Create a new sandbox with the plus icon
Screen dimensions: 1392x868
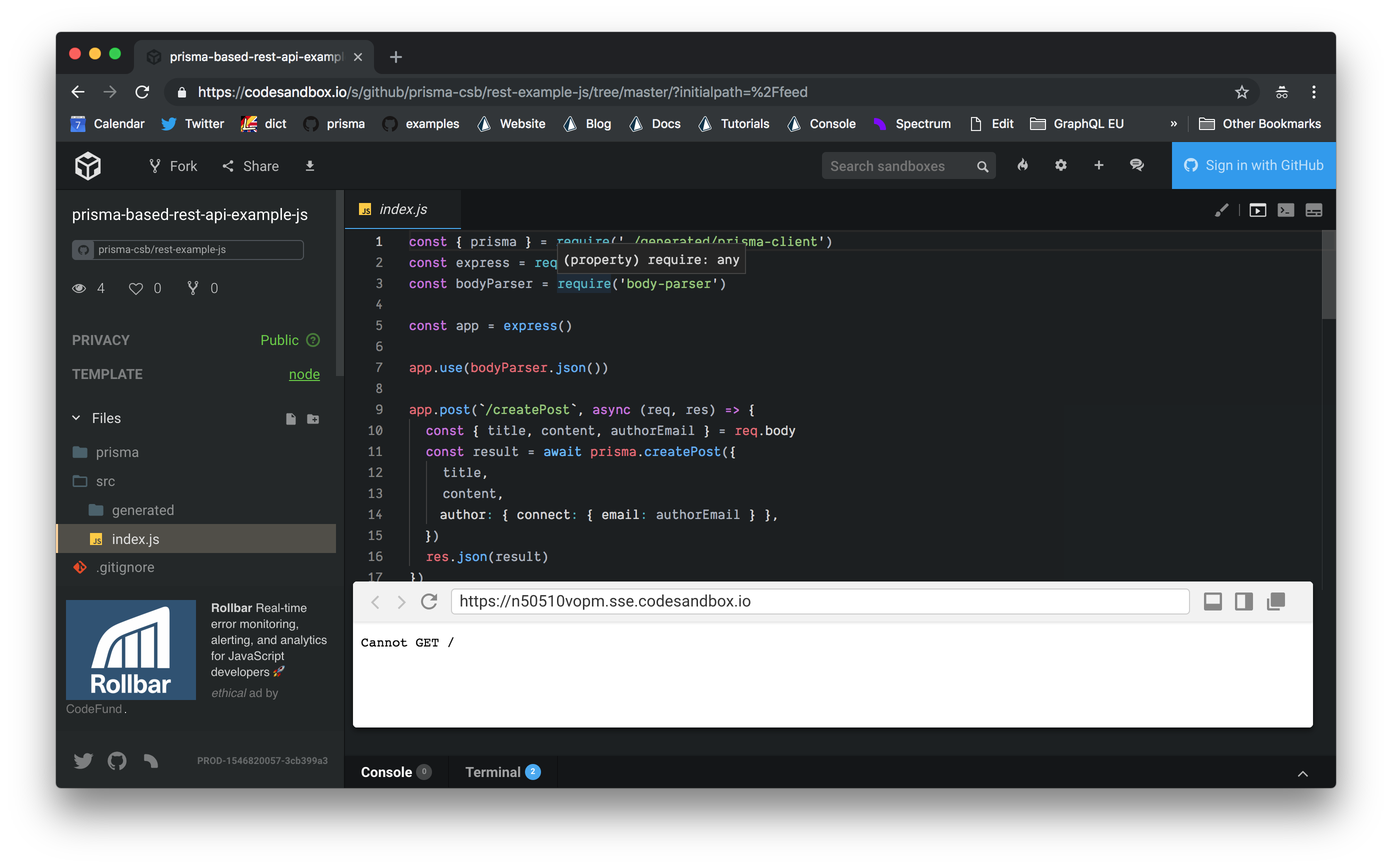pyautogui.click(x=1098, y=165)
